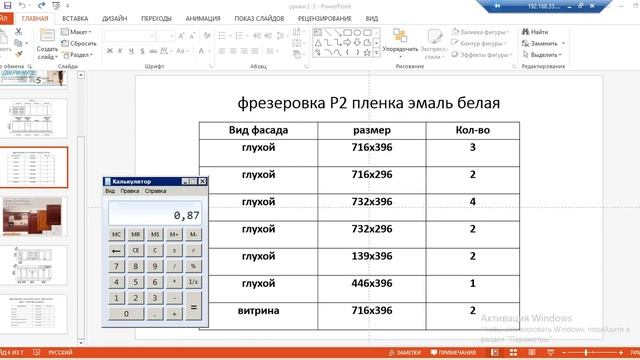Open Контур фигуры shape outline dropdown
This screenshot has height=360, width=640.
[479, 43]
